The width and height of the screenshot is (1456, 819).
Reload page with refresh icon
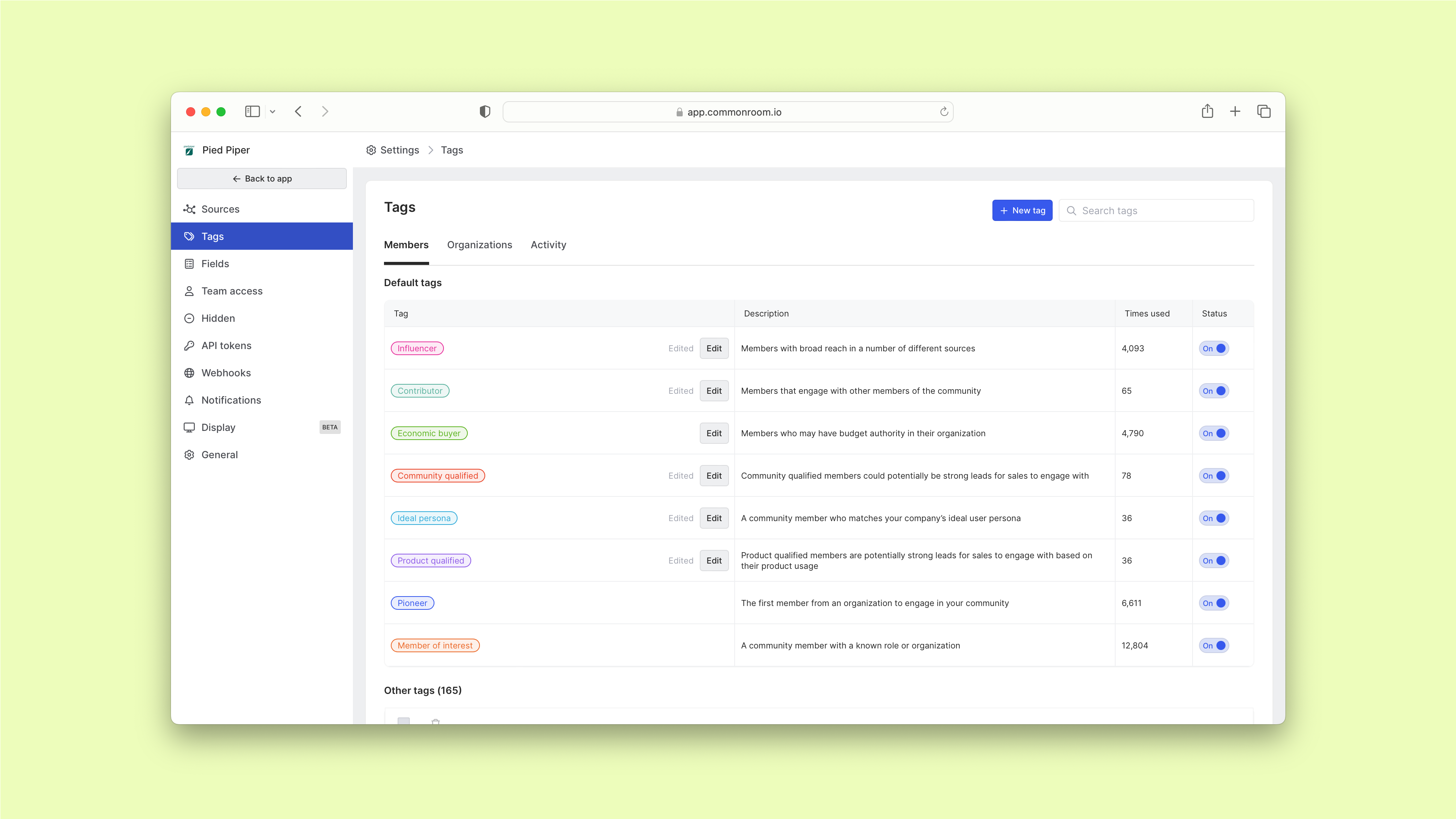pyautogui.click(x=944, y=112)
